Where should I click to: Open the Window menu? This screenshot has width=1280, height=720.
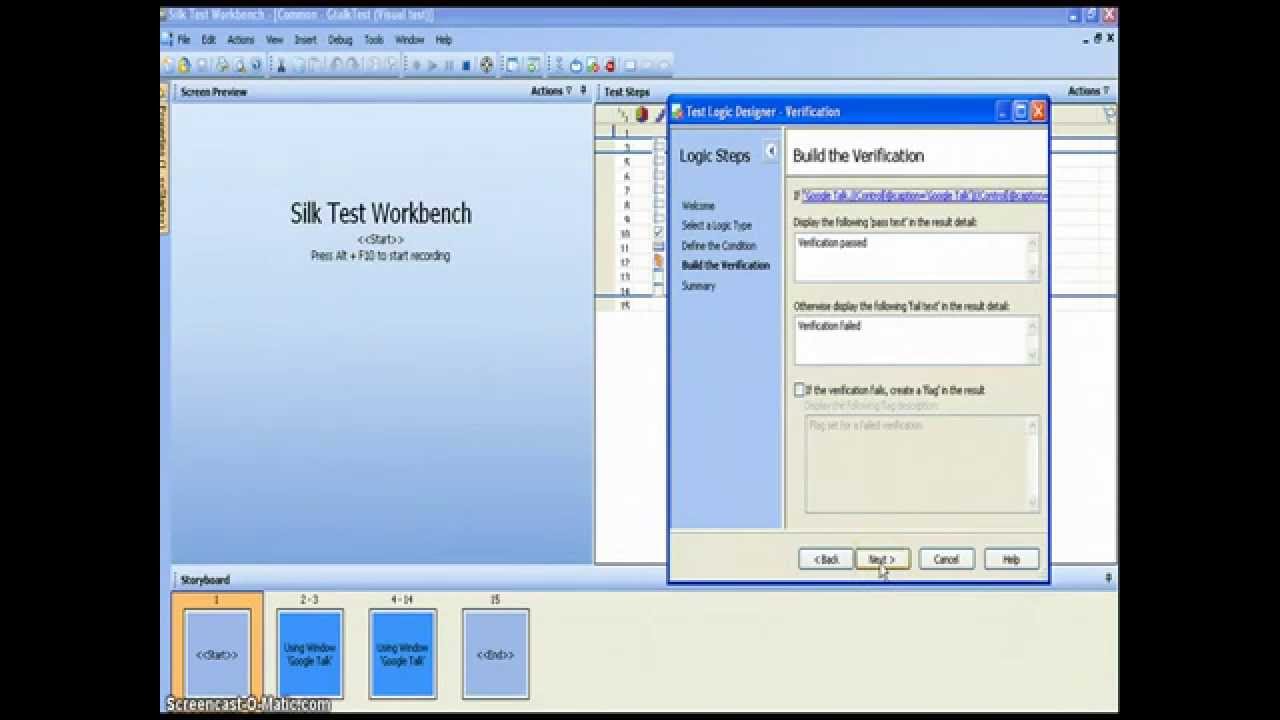tap(410, 40)
